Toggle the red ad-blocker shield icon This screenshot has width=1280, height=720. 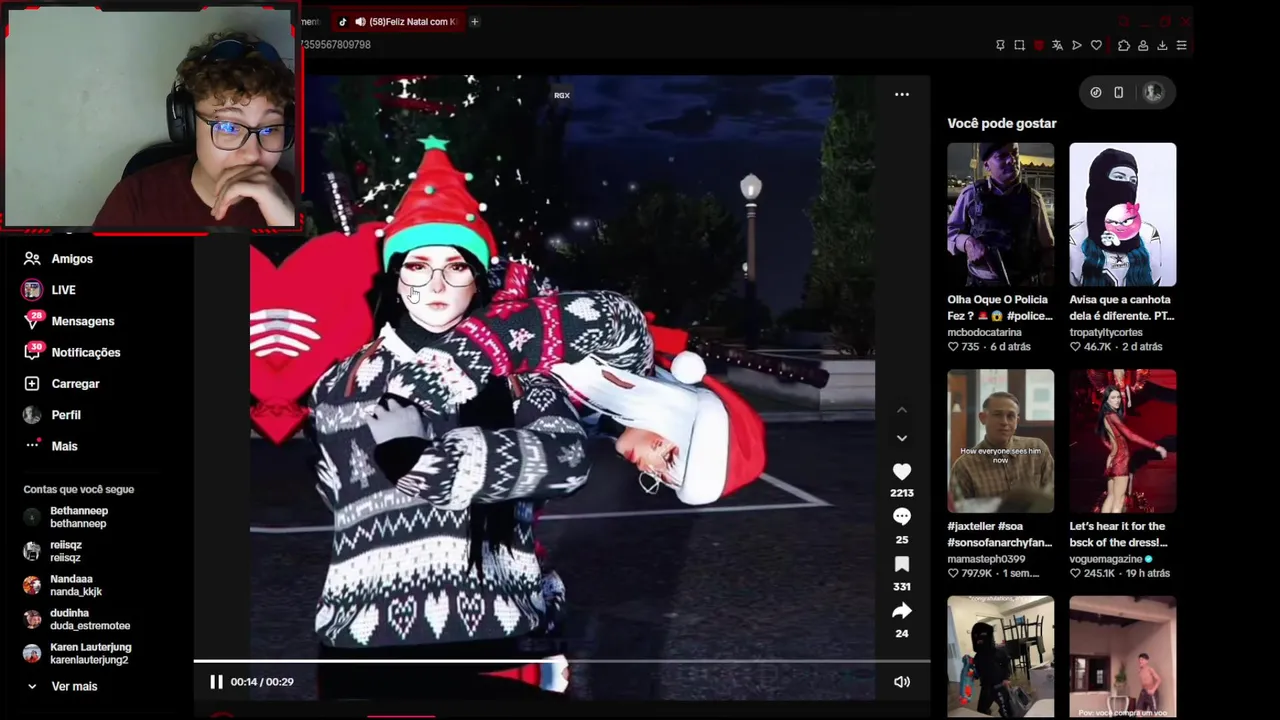(x=1038, y=45)
